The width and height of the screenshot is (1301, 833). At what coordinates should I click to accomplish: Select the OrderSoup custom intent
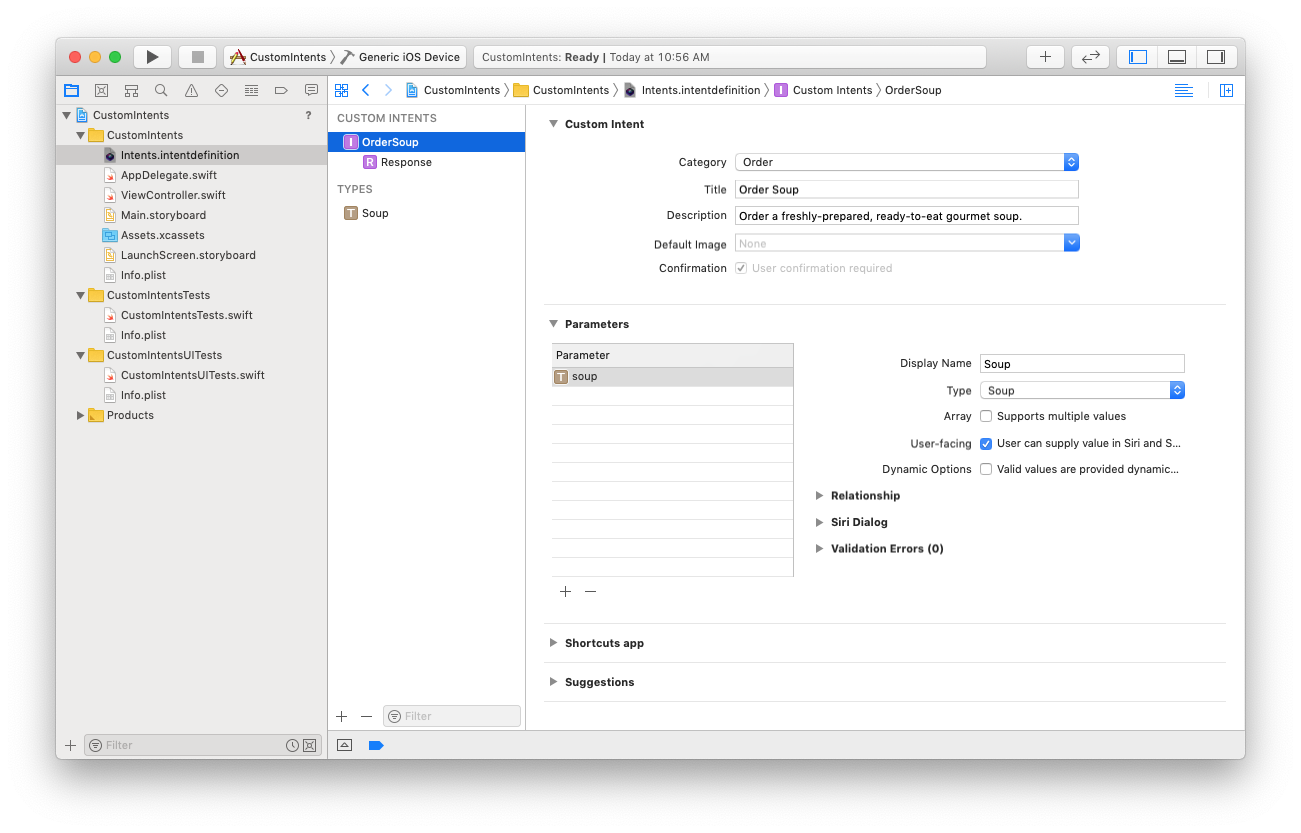coord(390,142)
